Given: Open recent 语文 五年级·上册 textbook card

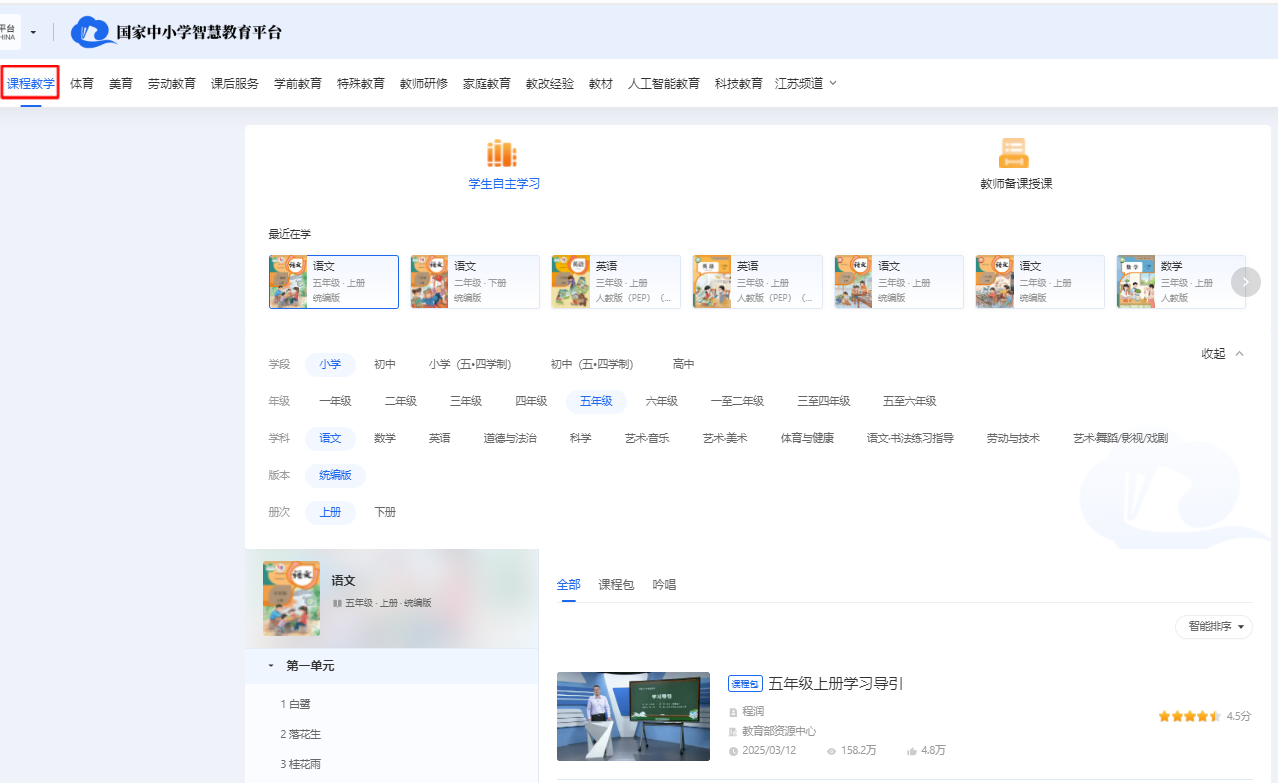Looking at the screenshot, I should click(334, 282).
